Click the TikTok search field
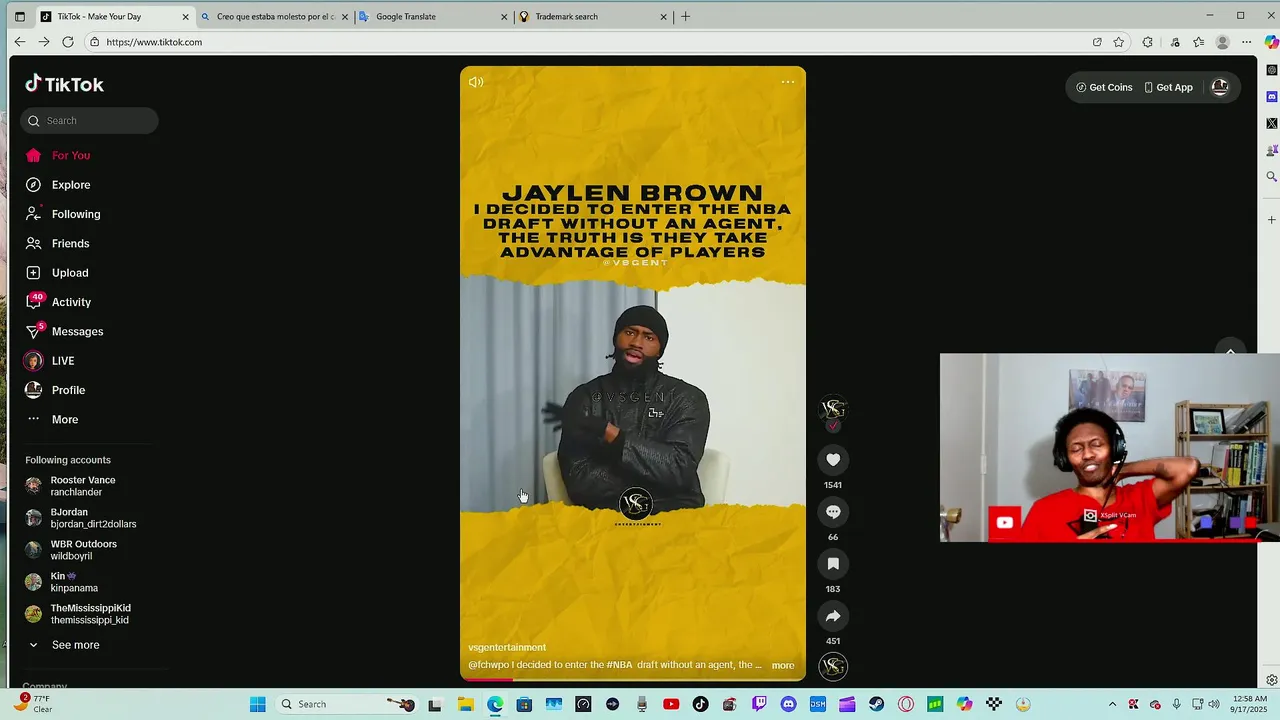Viewport: 1280px width, 720px height. click(89, 120)
